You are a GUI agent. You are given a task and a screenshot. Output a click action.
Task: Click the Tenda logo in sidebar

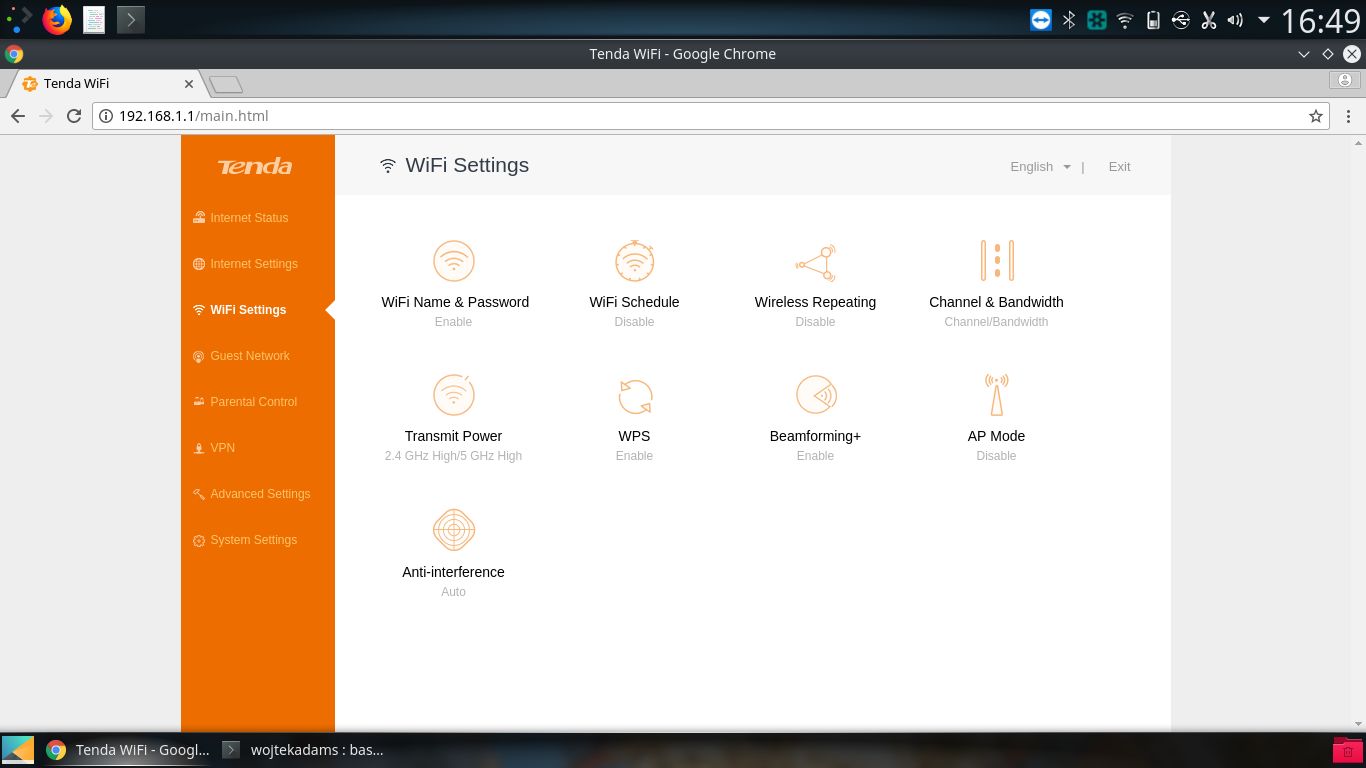click(255, 166)
